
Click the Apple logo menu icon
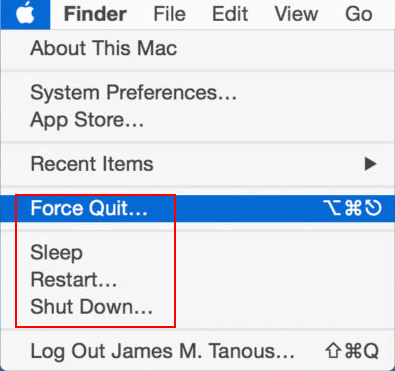pyautogui.click(x=25, y=14)
